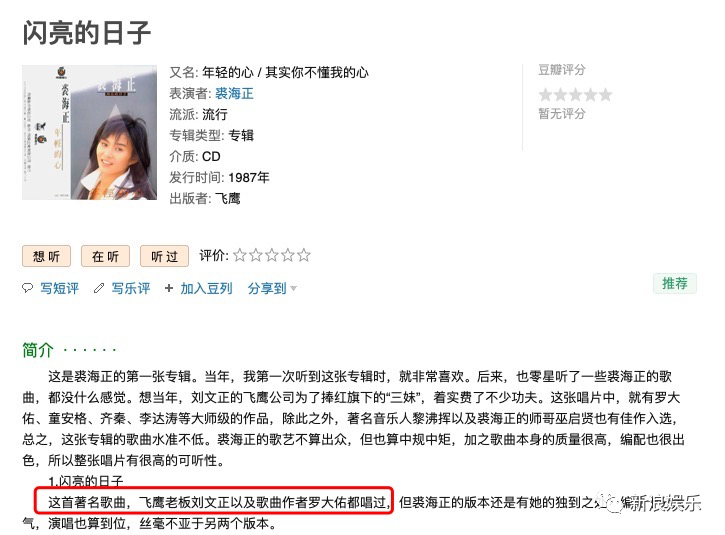Image resolution: width=725 pixels, height=535 pixels.
Task: Open the 分享到 share menu
Action: tap(267, 288)
